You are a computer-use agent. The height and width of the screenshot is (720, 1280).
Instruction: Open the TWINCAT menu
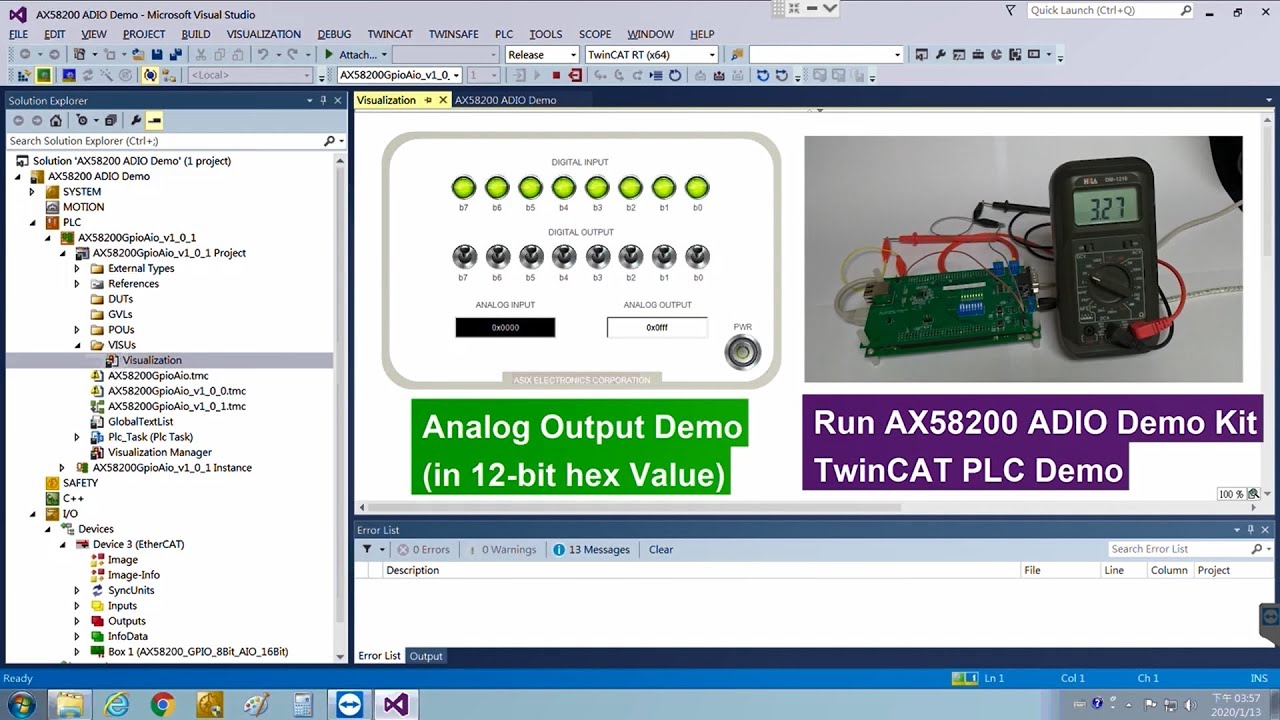(x=390, y=34)
